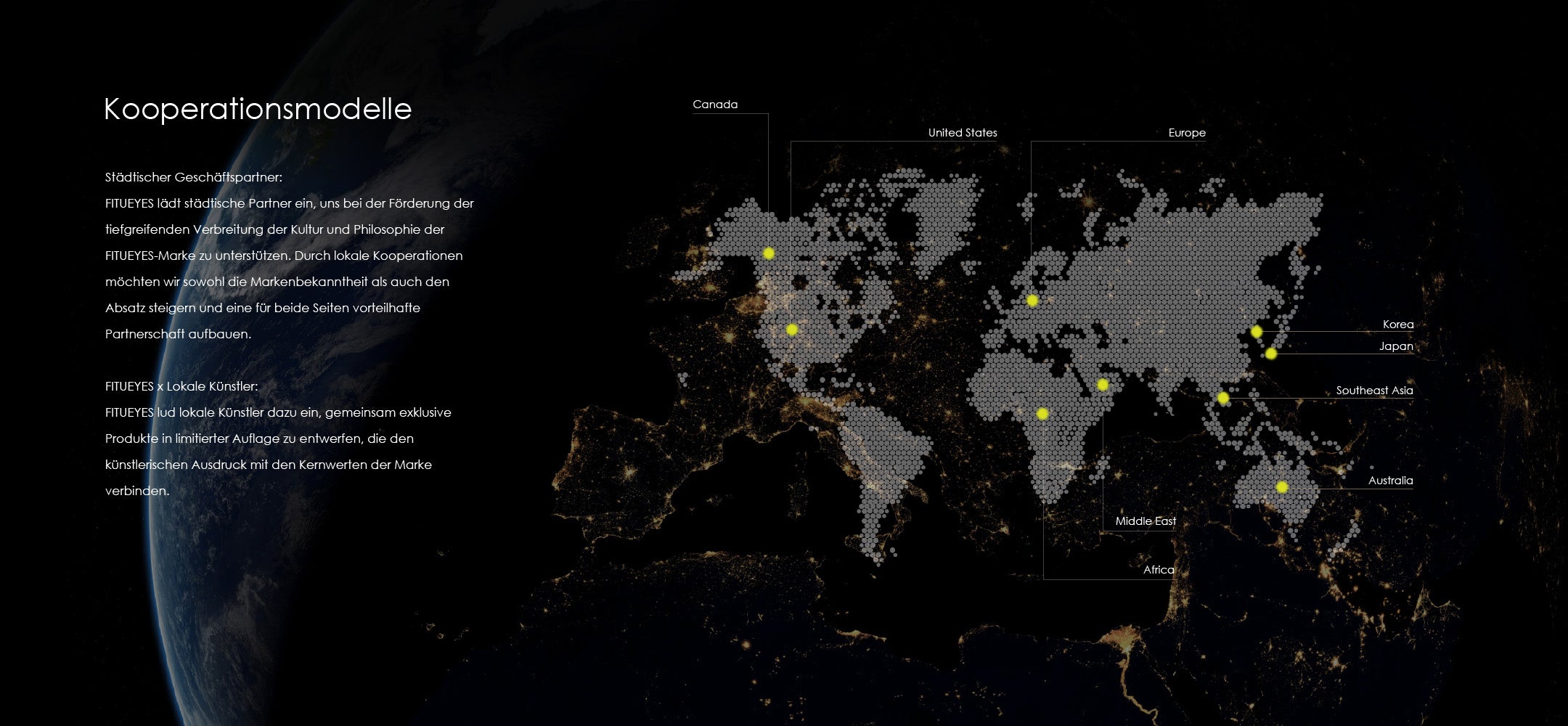Viewport: 1568px width, 726px height.
Task: Click the Canada text label
Action: 715,105
